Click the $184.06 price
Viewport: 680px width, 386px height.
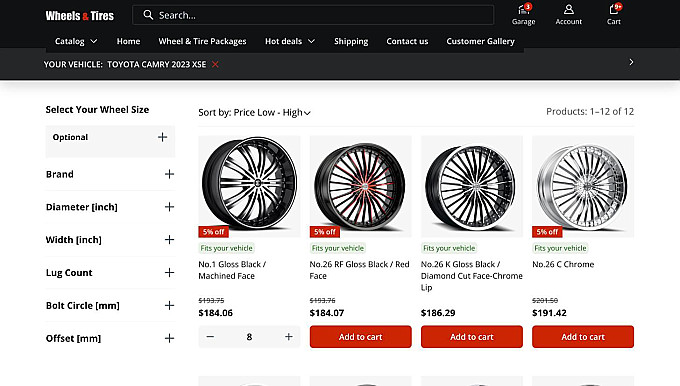tap(216, 313)
